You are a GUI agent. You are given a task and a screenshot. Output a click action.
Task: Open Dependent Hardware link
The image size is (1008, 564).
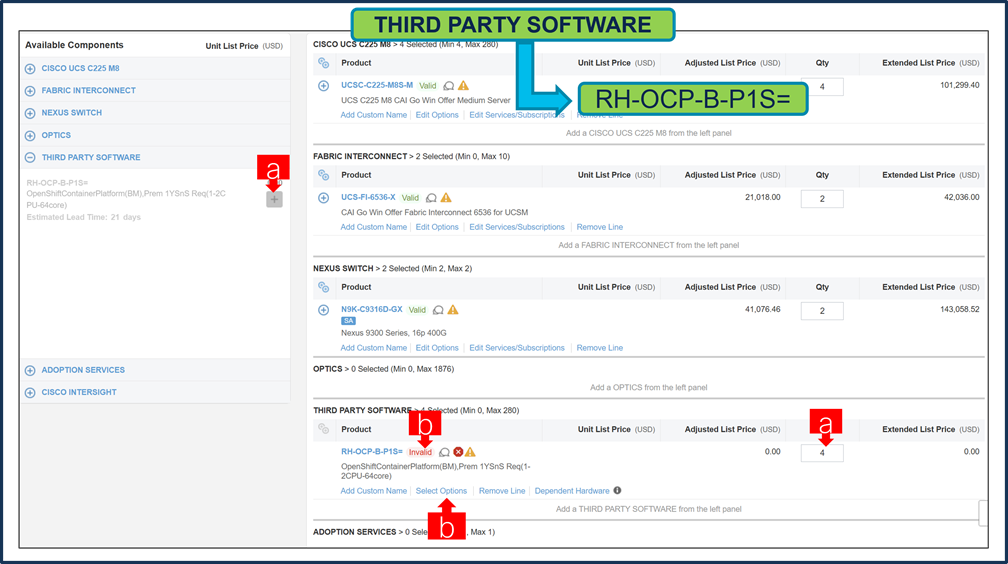click(x=572, y=491)
